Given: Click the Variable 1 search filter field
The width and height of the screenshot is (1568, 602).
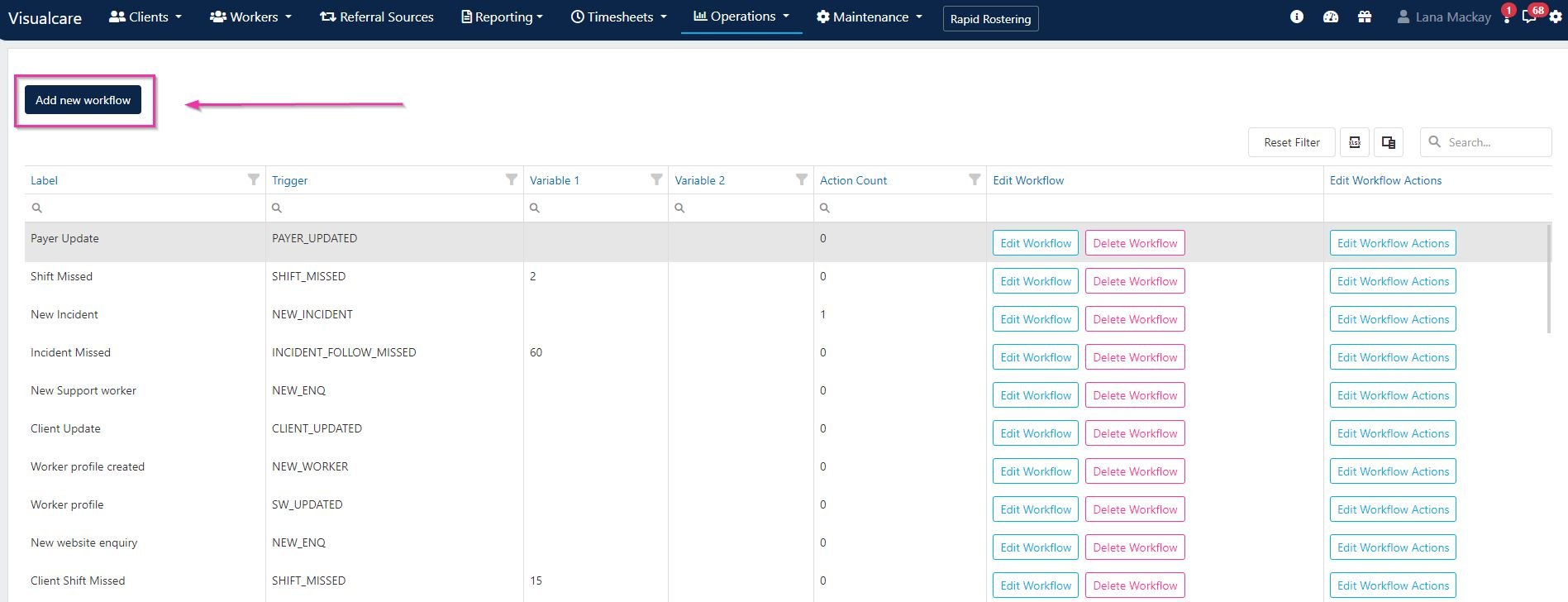Looking at the screenshot, I should (595, 208).
